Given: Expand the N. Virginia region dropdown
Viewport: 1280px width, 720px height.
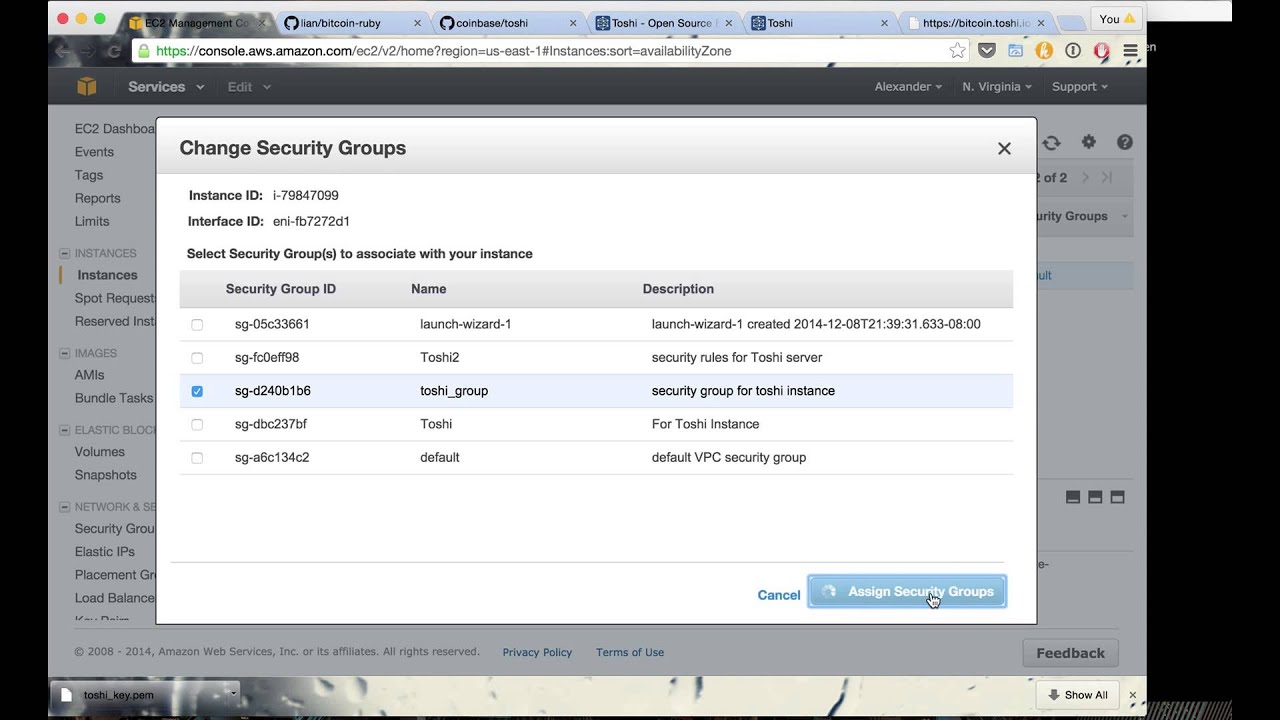Looking at the screenshot, I should 996,87.
